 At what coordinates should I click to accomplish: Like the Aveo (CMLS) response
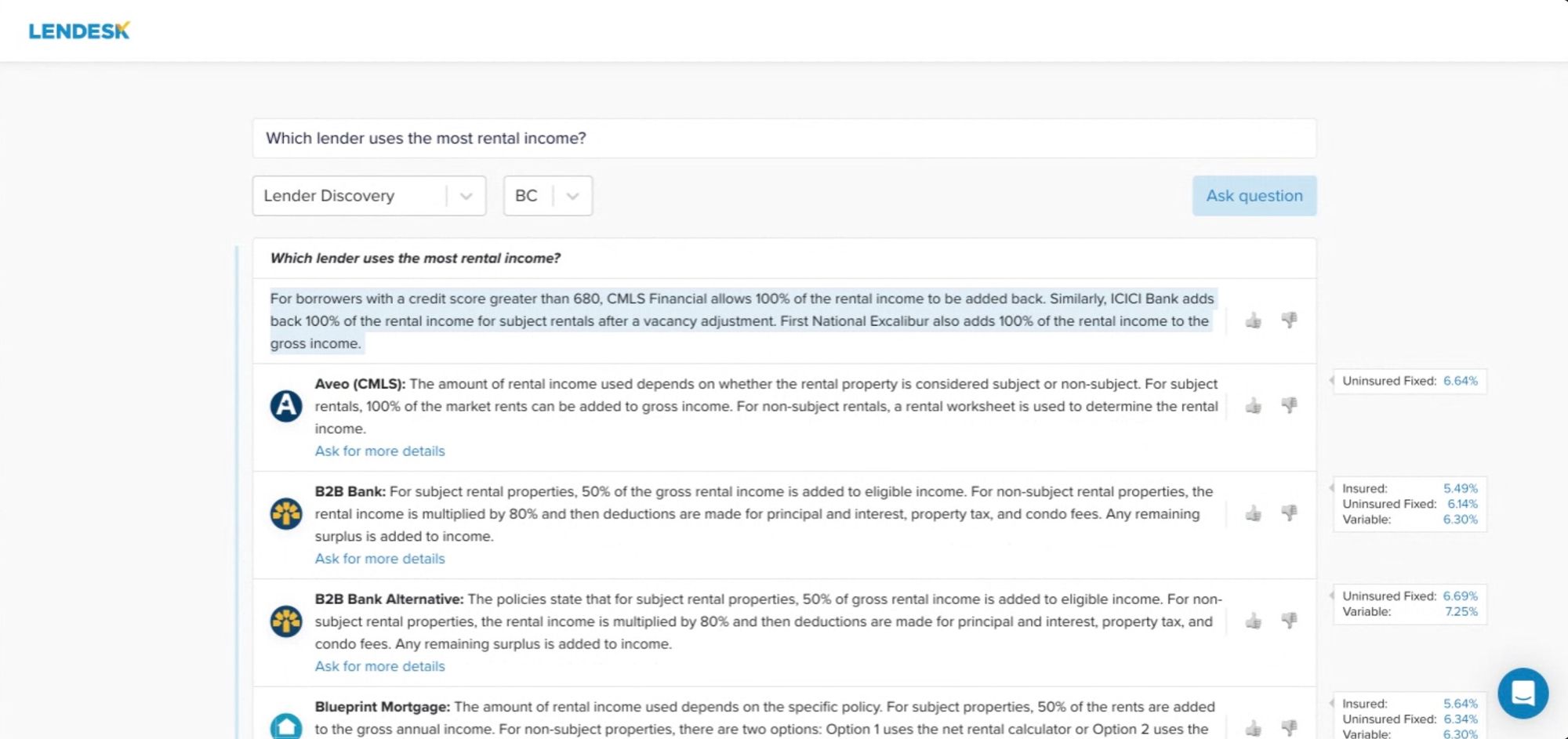tap(1253, 406)
